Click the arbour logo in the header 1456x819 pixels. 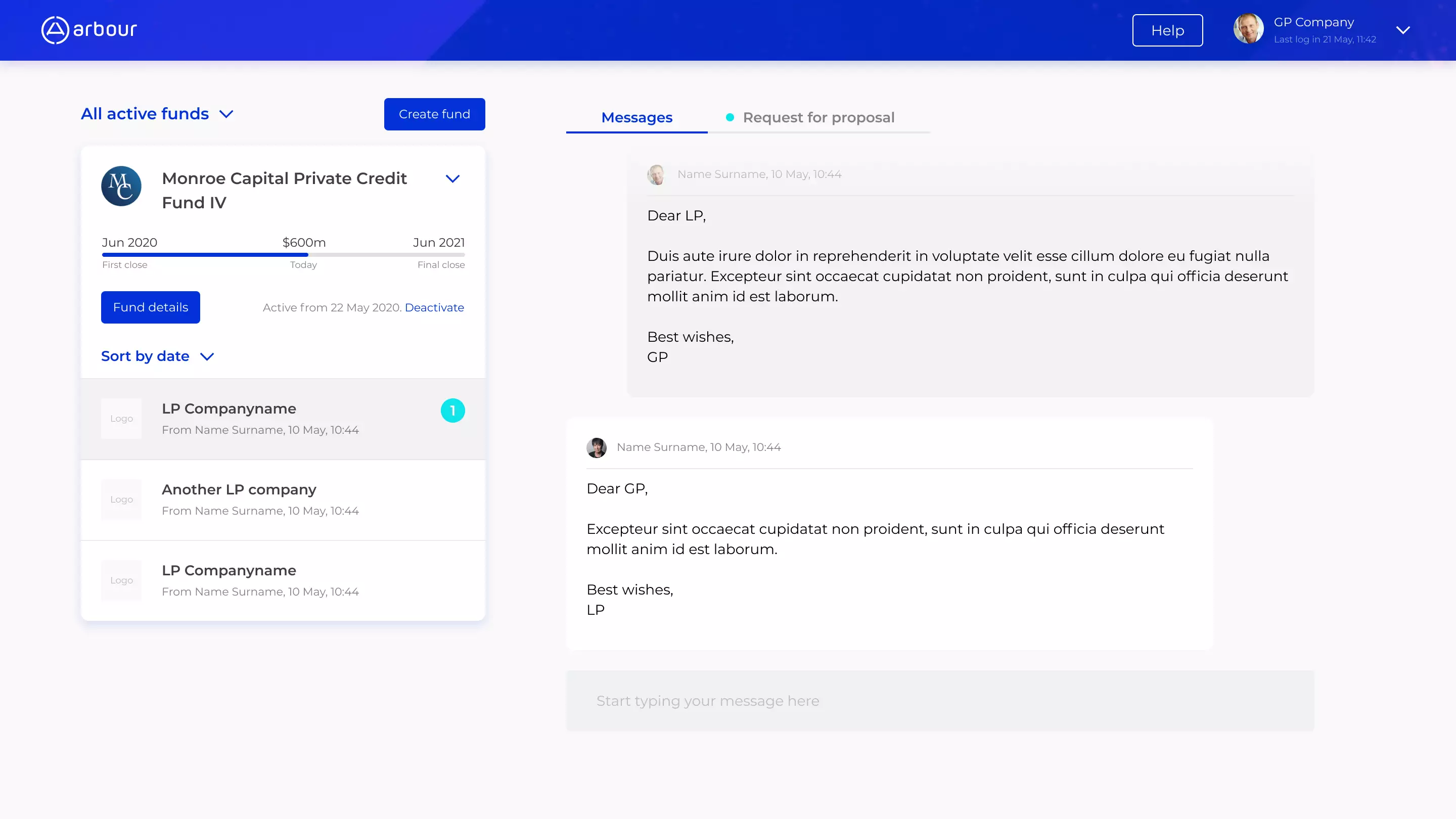(x=88, y=30)
